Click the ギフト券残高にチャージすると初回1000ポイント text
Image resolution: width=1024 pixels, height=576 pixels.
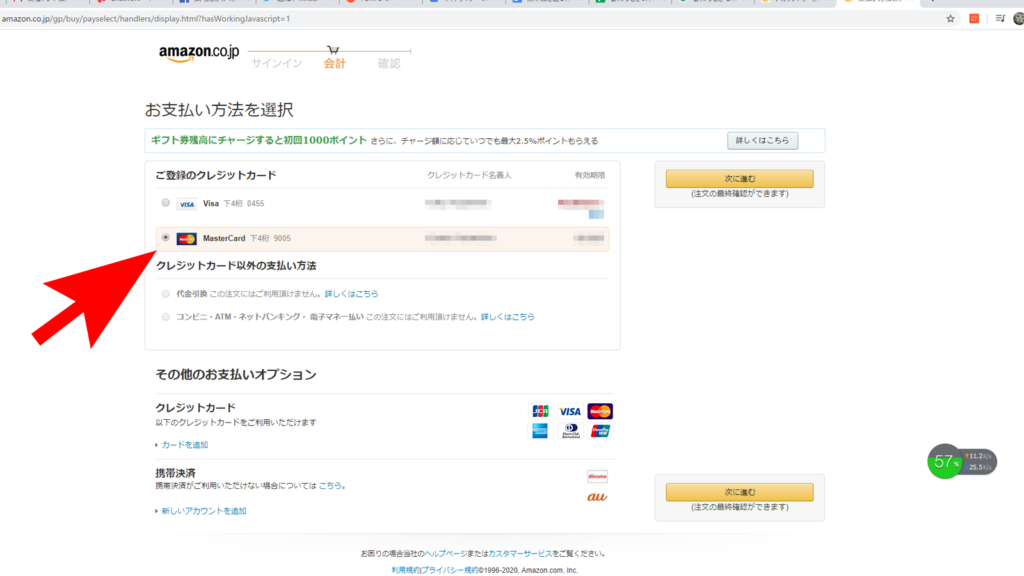(x=259, y=140)
